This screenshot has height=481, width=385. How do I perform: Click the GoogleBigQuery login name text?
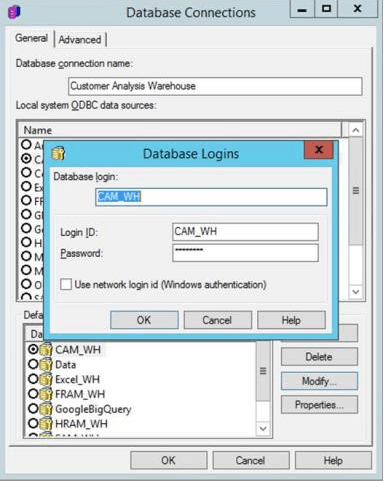pos(93,409)
